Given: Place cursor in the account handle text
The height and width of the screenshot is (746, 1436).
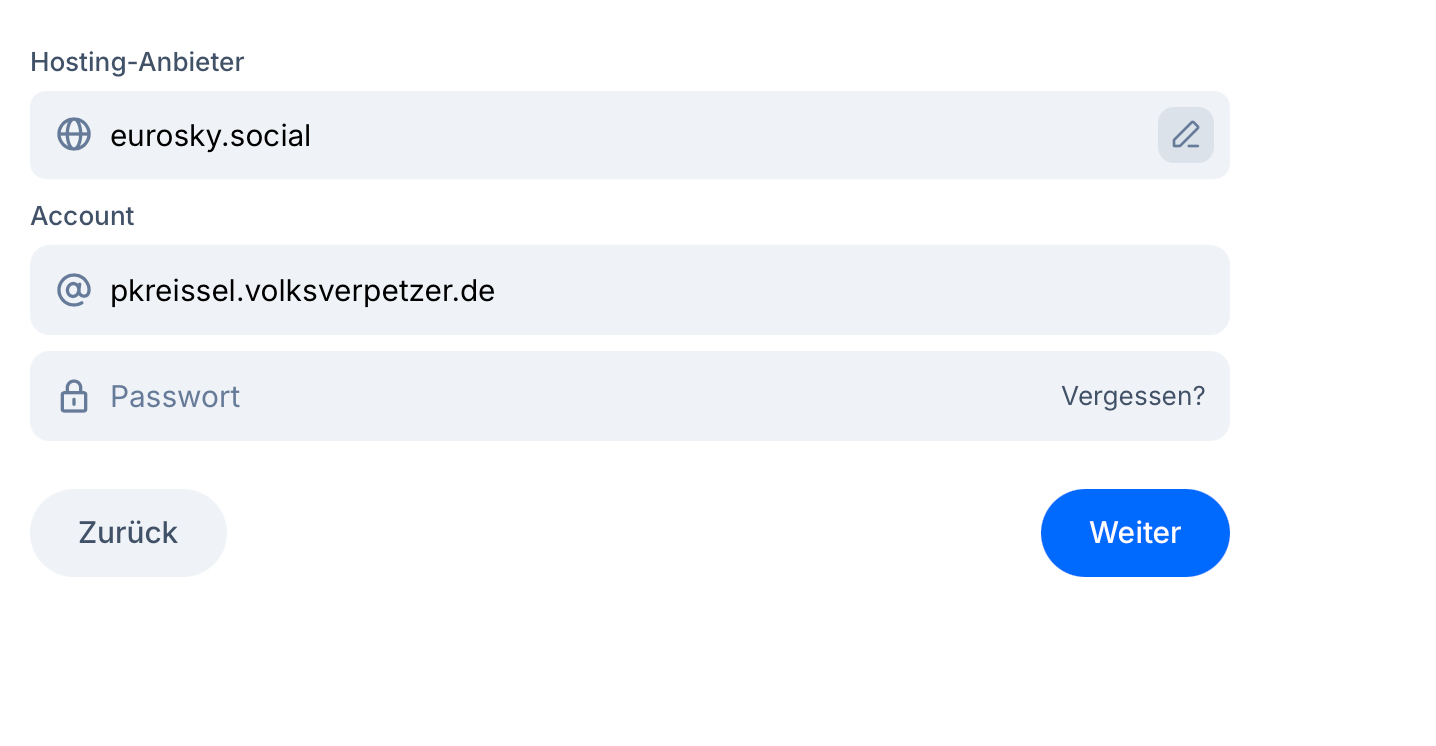Looking at the screenshot, I should coord(302,291).
